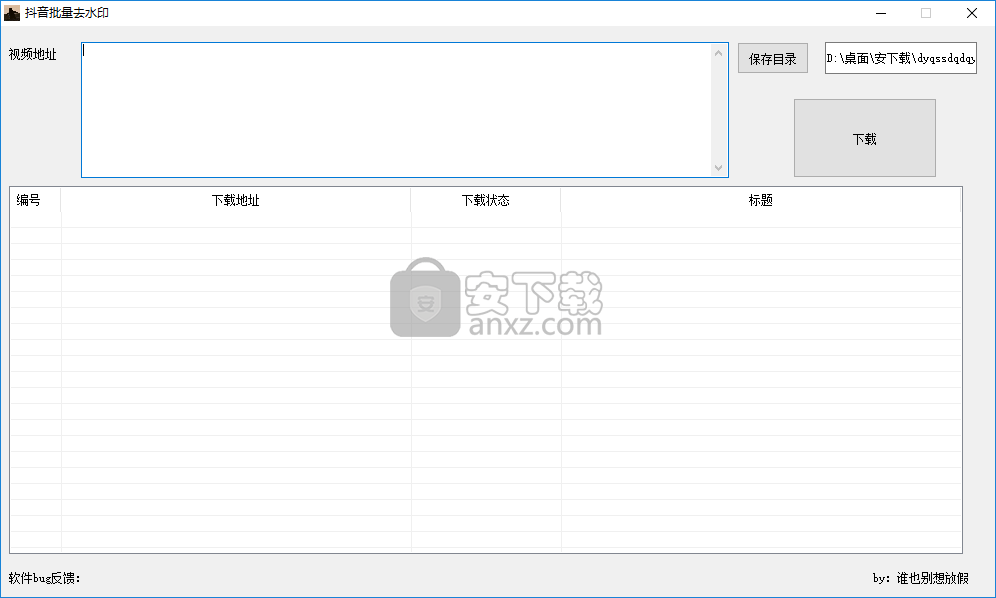Image resolution: width=996 pixels, height=598 pixels.
Task: Click the save path field D:\桌面\安下载
Action: click(x=900, y=58)
